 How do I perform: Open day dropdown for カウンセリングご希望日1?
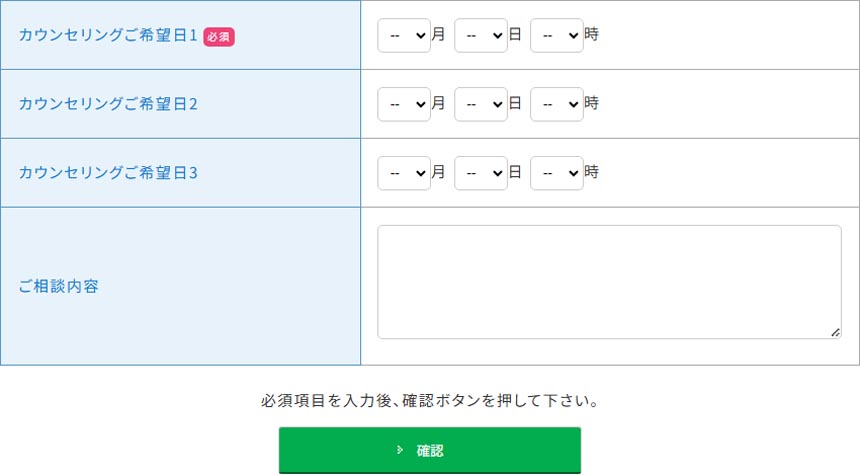pyautogui.click(x=480, y=35)
